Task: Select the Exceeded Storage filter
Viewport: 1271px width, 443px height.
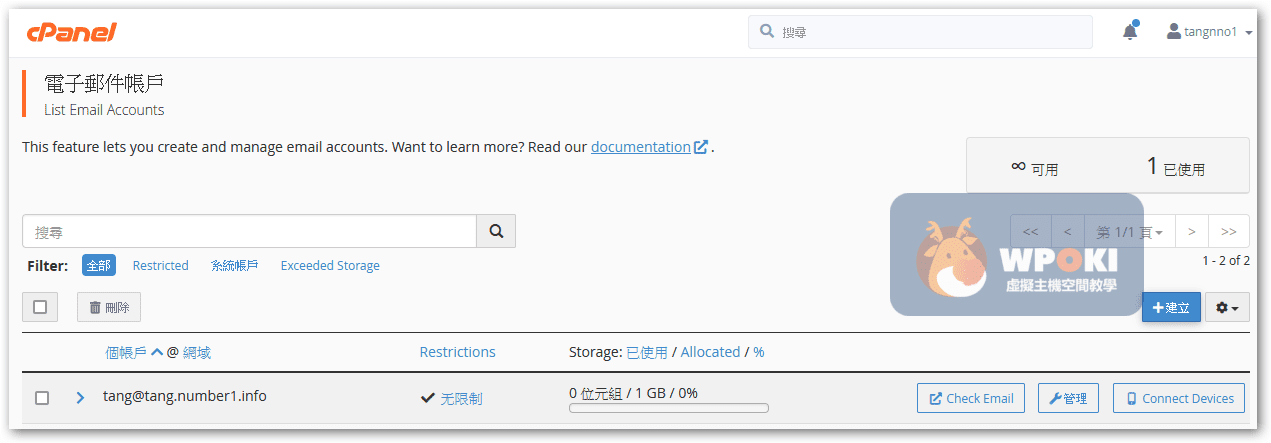Action: [330, 266]
